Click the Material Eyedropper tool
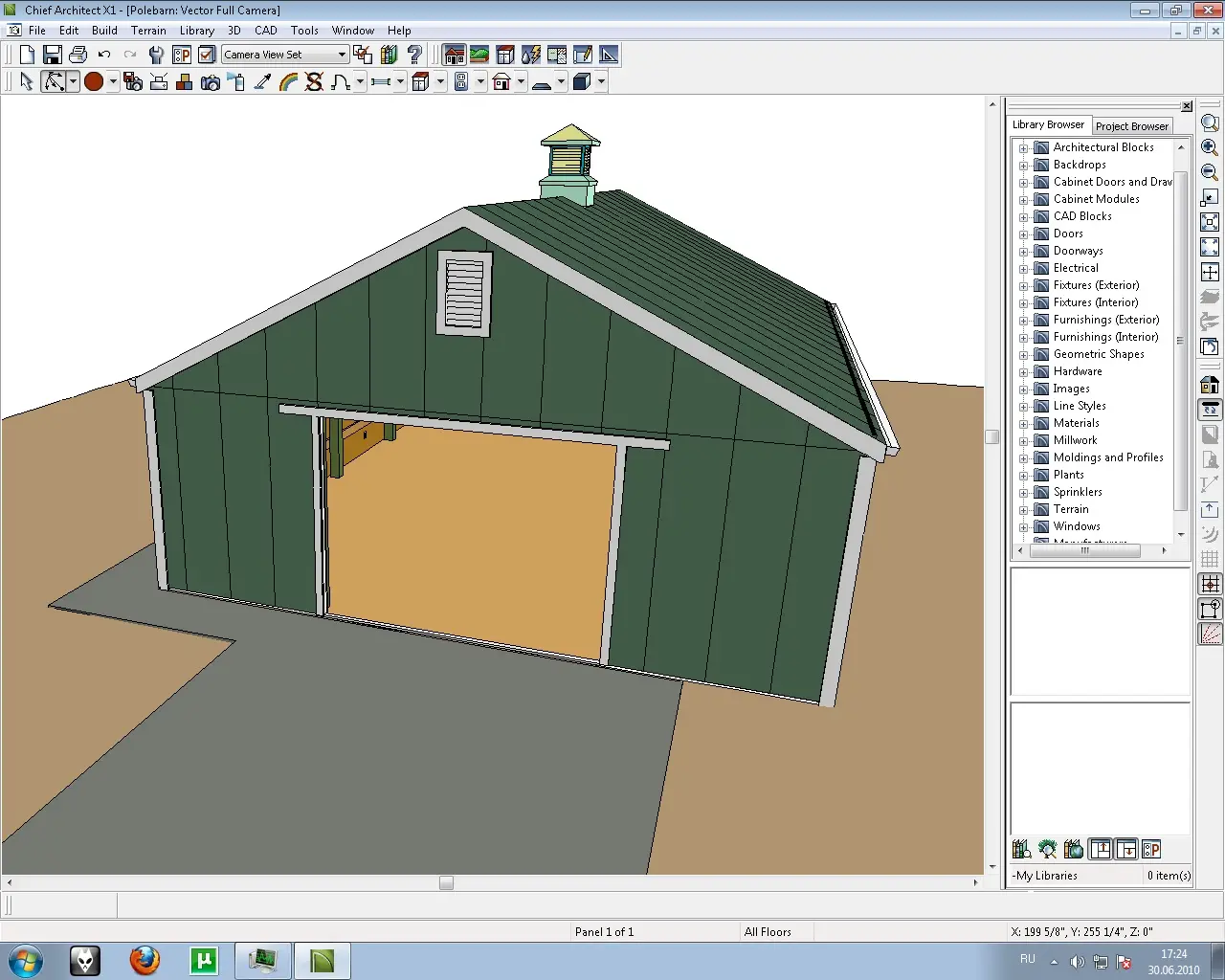The width and height of the screenshot is (1225, 980). [262, 82]
